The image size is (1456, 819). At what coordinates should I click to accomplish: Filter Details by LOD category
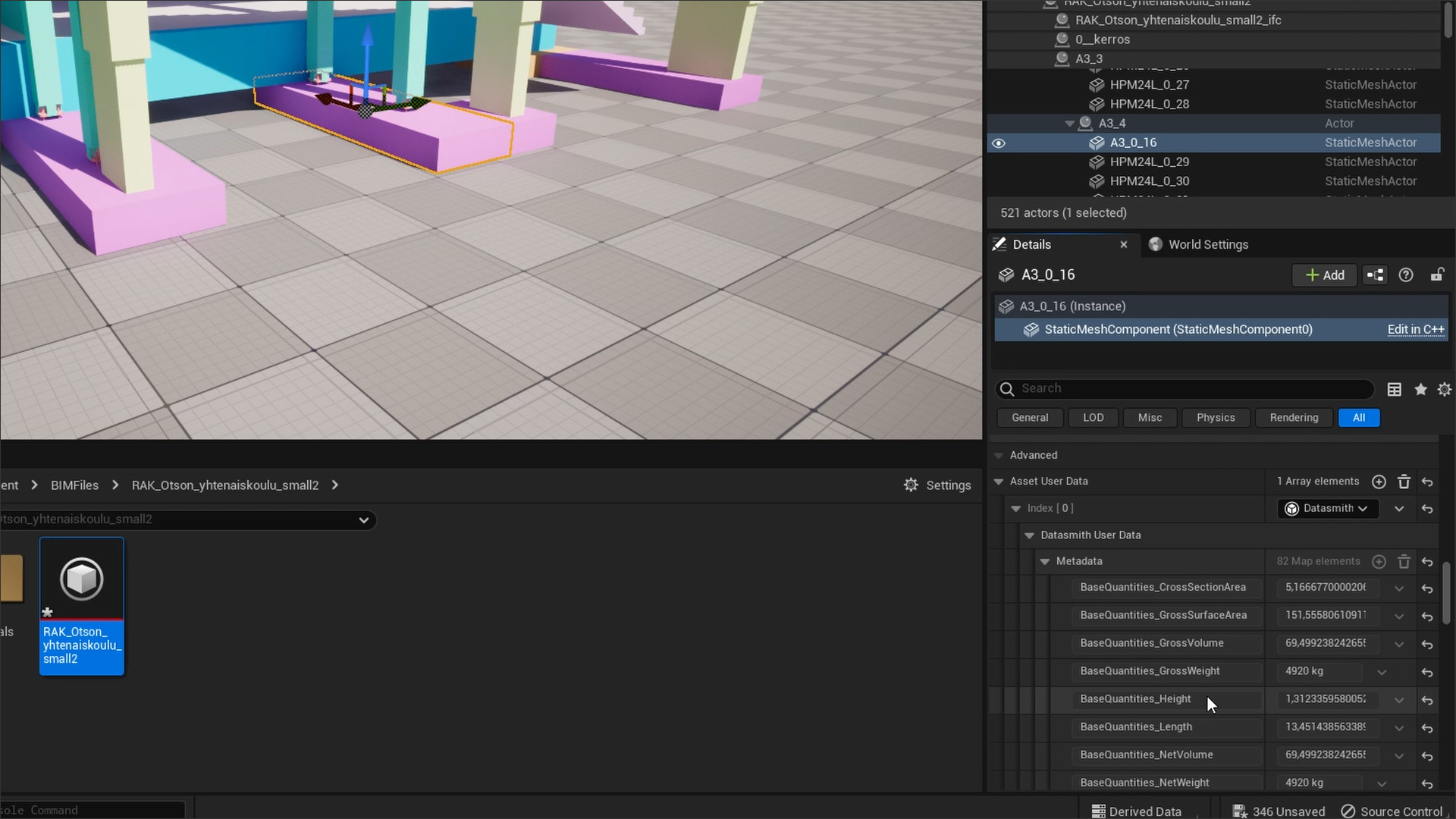(1093, 418)
